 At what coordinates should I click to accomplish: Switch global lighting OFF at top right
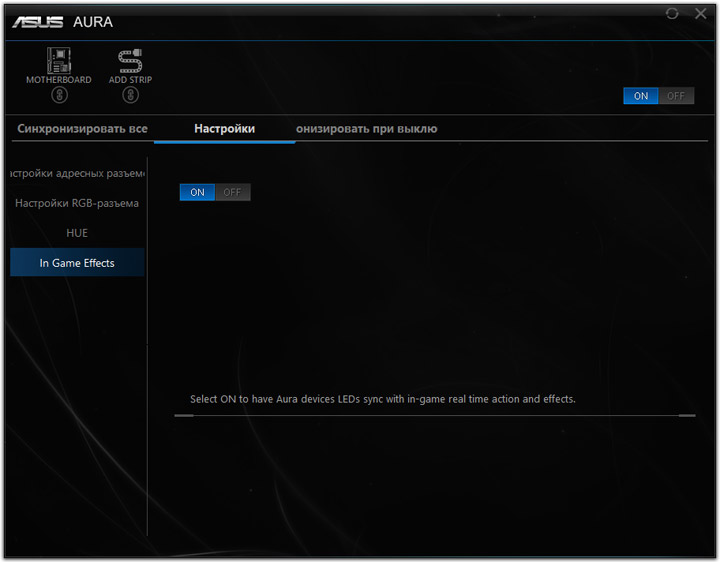(676, 96)
